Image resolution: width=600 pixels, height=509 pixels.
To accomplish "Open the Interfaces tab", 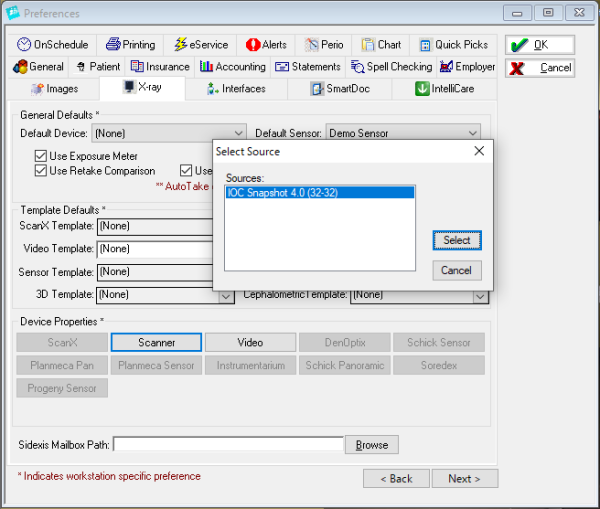I will [236, 89].
